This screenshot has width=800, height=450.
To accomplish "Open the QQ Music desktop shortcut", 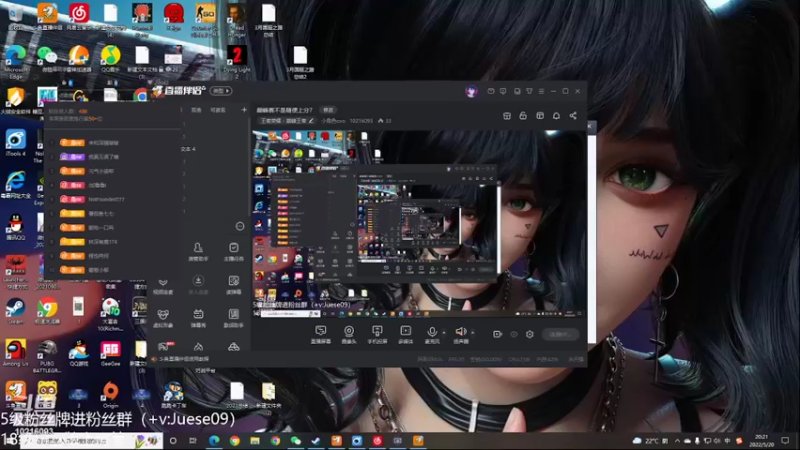I will 110,60.
